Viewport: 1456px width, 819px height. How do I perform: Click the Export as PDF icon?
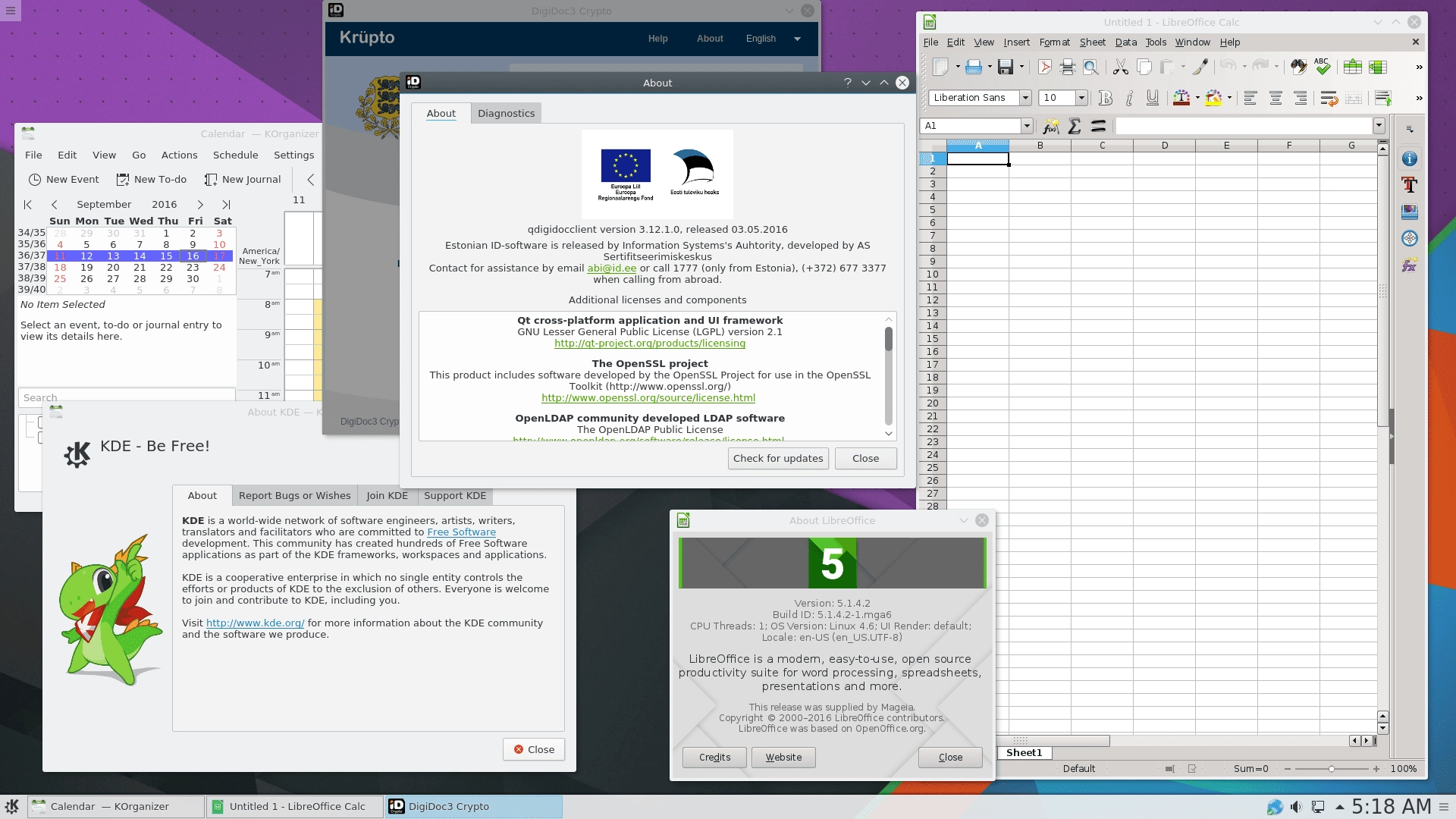[x=1044, y=67]
